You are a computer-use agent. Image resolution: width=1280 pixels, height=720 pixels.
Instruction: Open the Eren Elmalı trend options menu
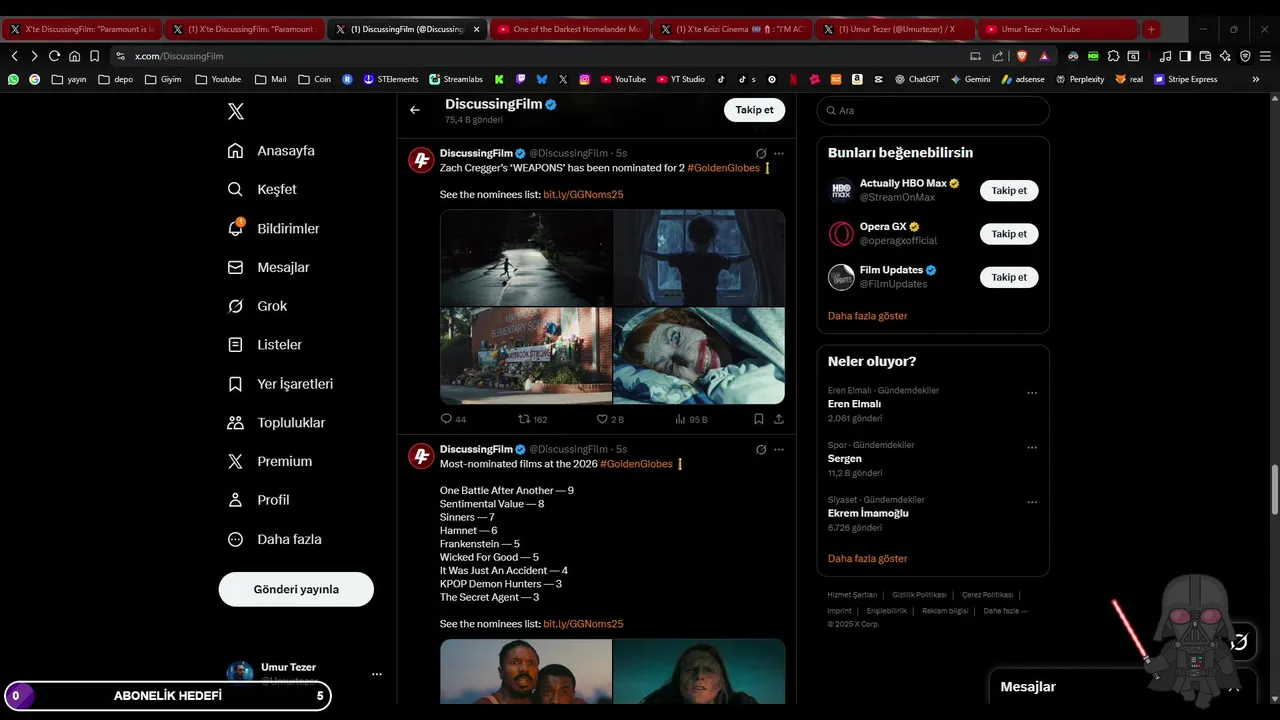click(x=1032, y=393)
